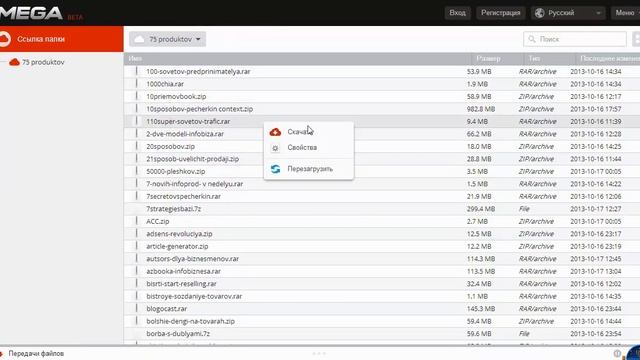Image resolution: width=640 pixels, height=360 pixels.
Task: Click the cloud icon in Ссылка папки
Action: pos(5,39)
